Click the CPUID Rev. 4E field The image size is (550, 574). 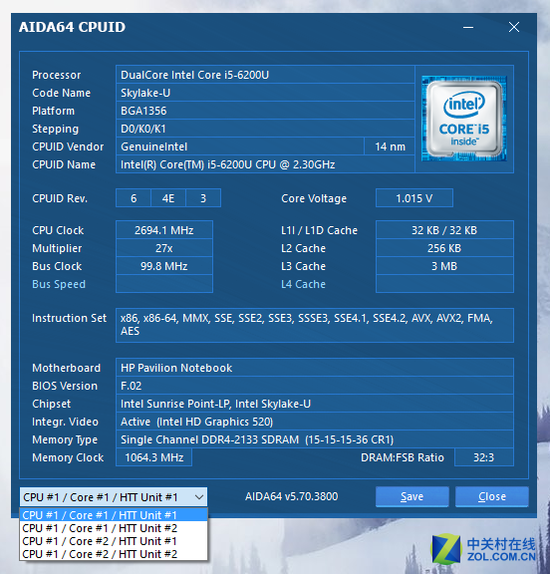[x=168, y=198]
